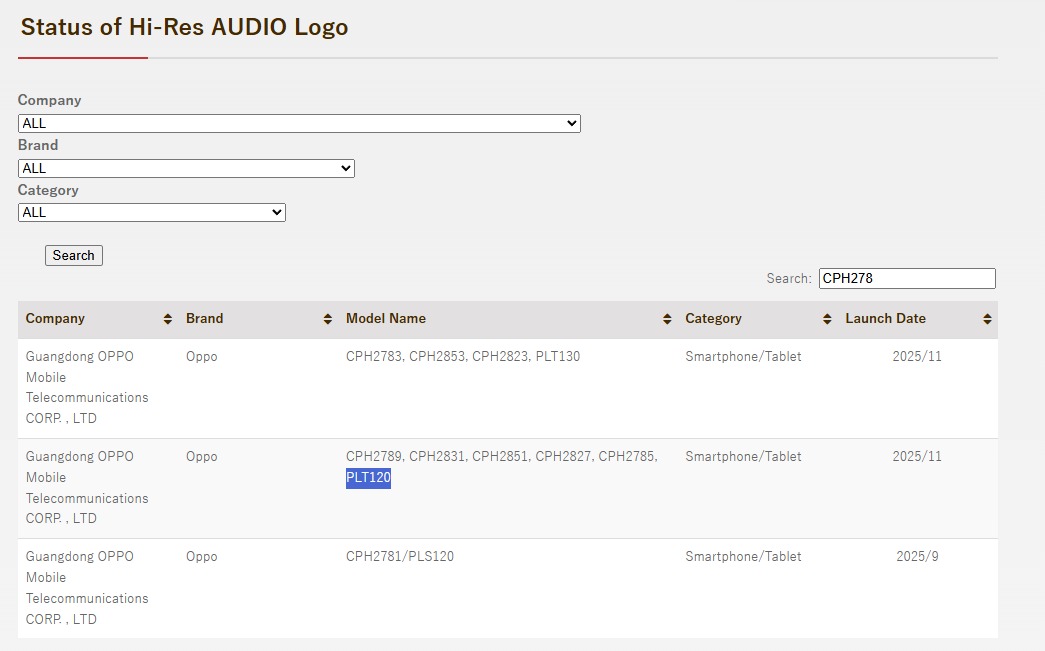Toggle the Model Name sort arrows

coord(667,319)
